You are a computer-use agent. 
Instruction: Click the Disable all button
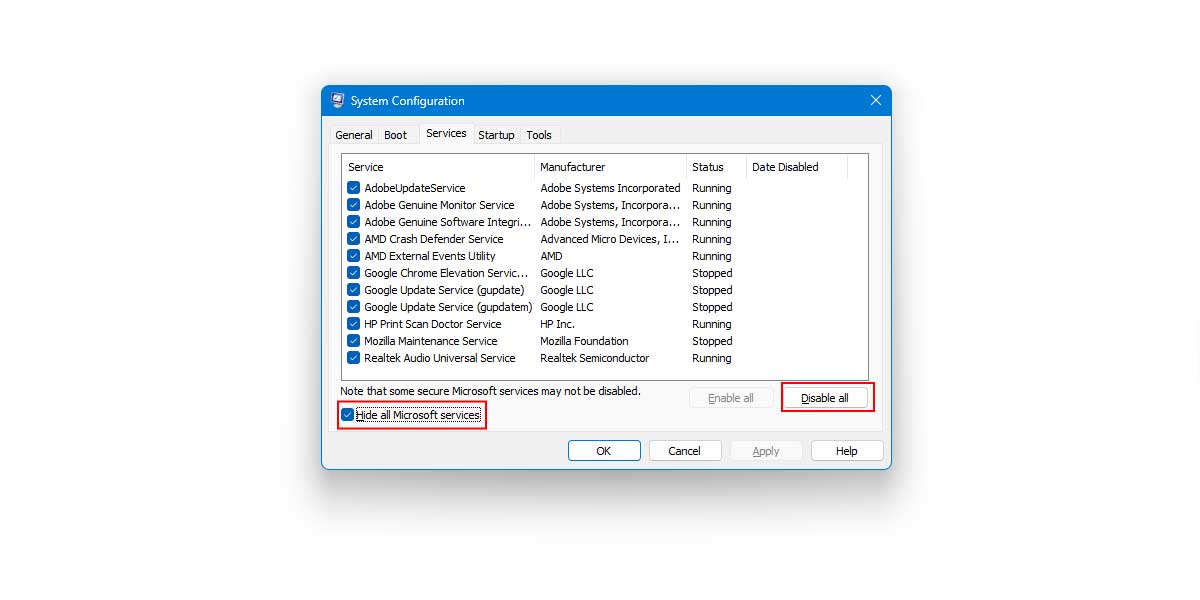(825, 398)
